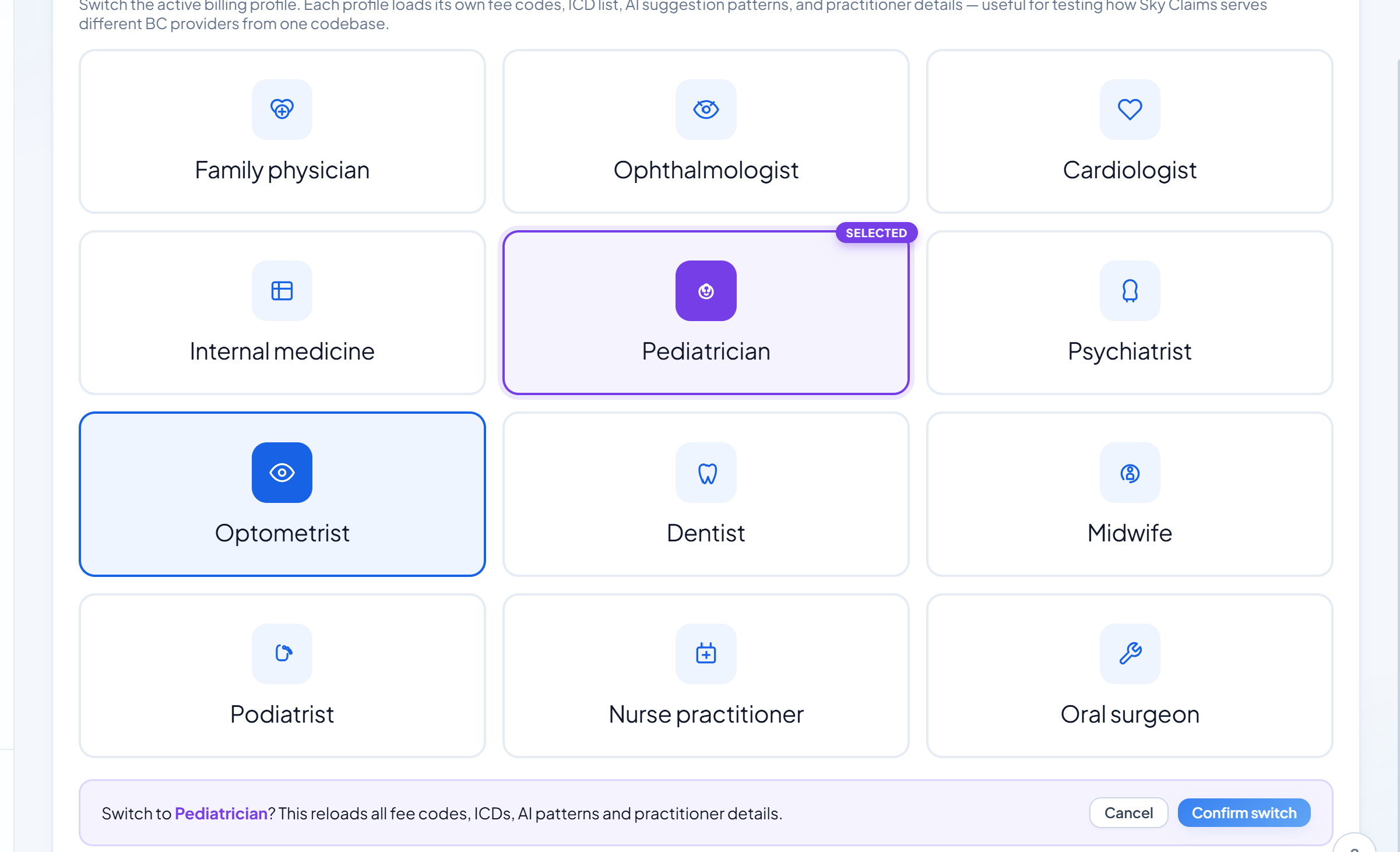Pick the Oral surgeon card label

tap(1130, 715)
